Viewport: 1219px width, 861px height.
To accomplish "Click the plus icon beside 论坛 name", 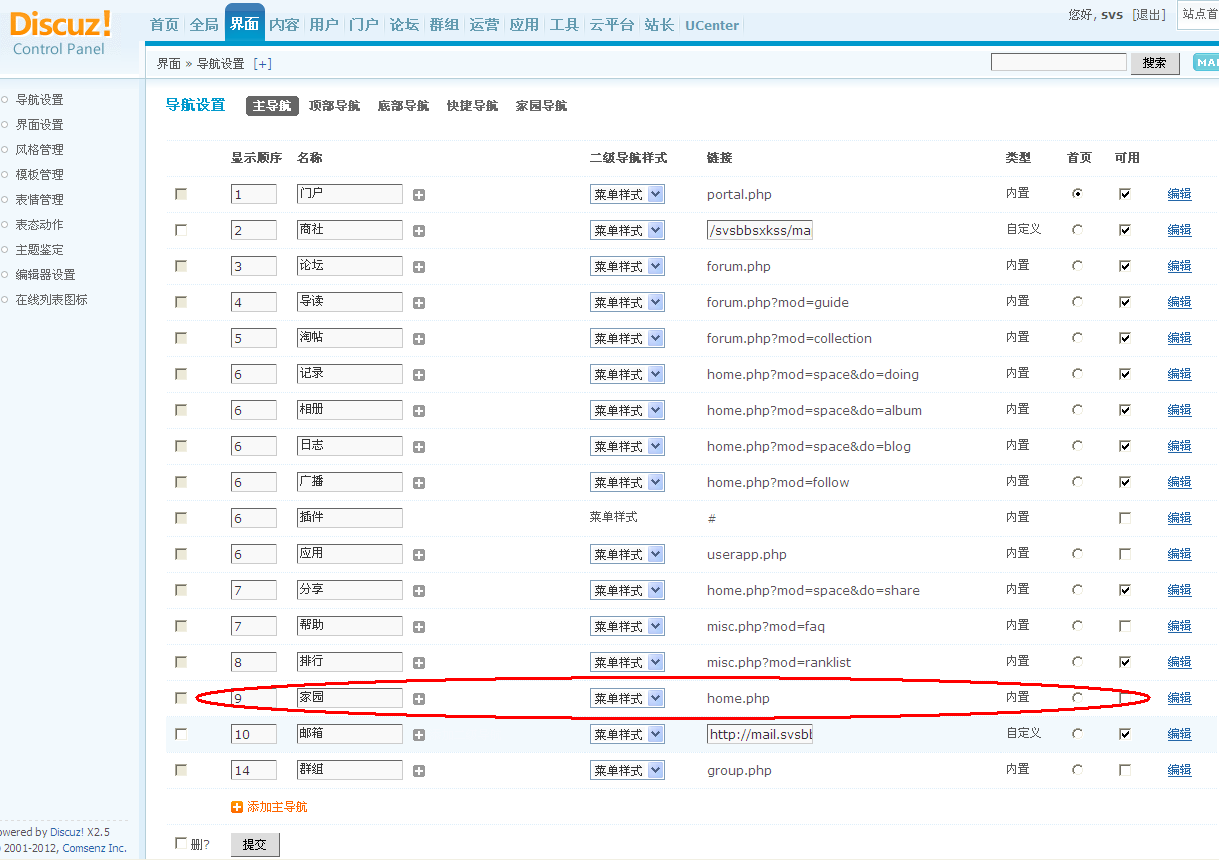I will (419, 267).
